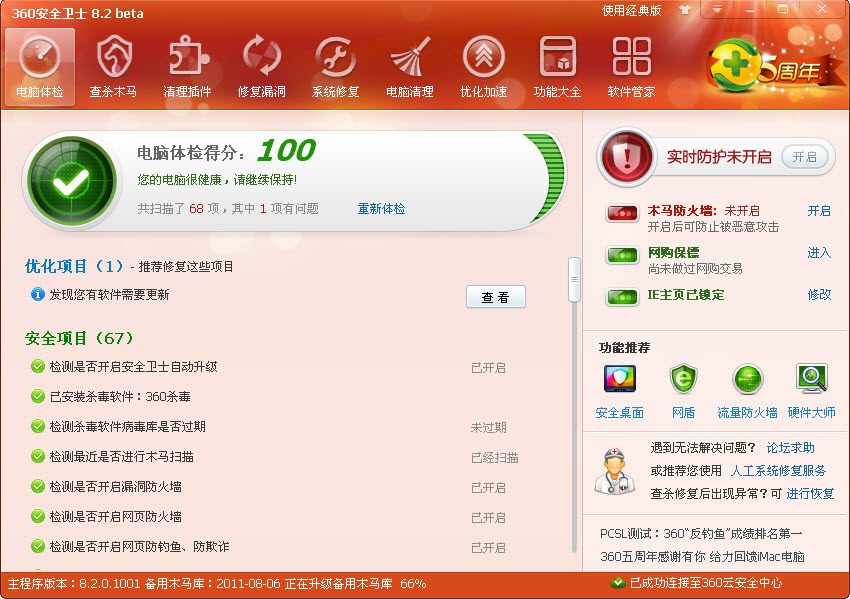Toggle the 网购保镖 green switch
The image size is (850, 599).
622,255
